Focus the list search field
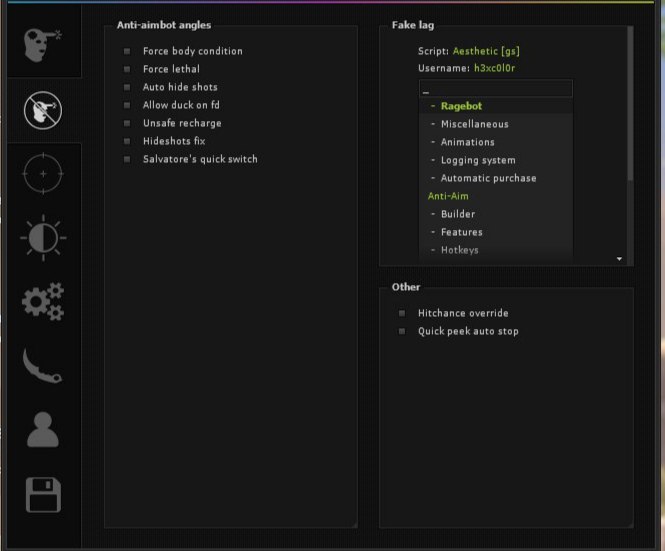 (x=495, y=89)
